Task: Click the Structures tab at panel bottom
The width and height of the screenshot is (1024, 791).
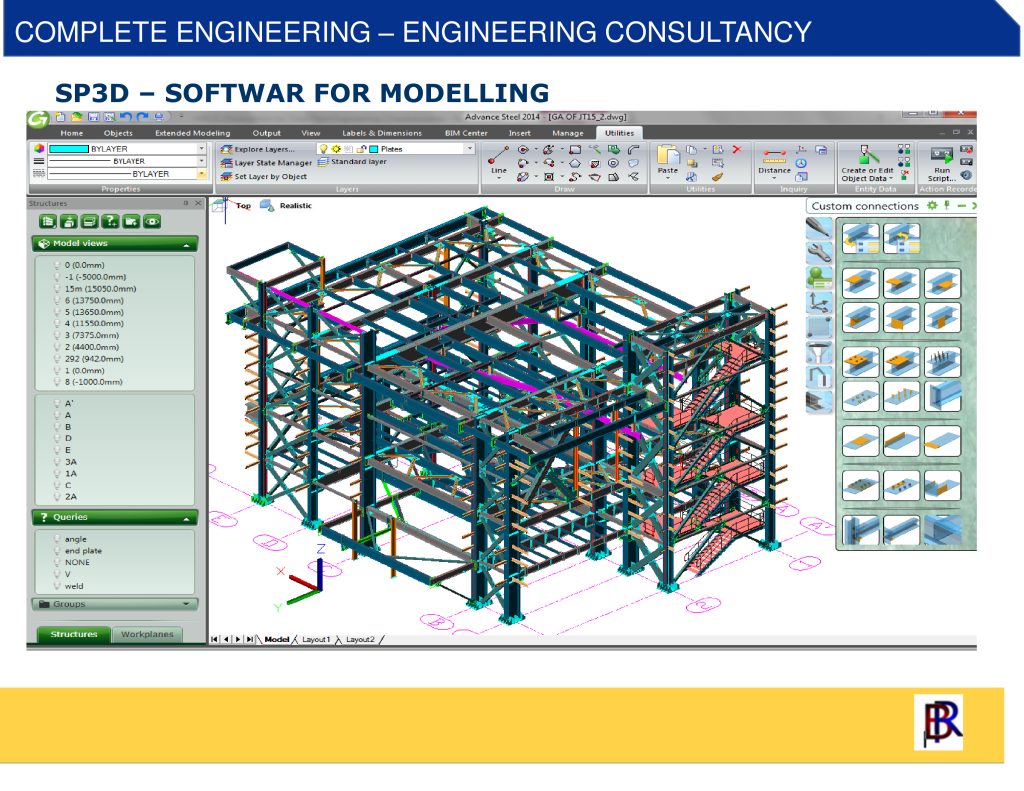Action: (x=74, y=634)
